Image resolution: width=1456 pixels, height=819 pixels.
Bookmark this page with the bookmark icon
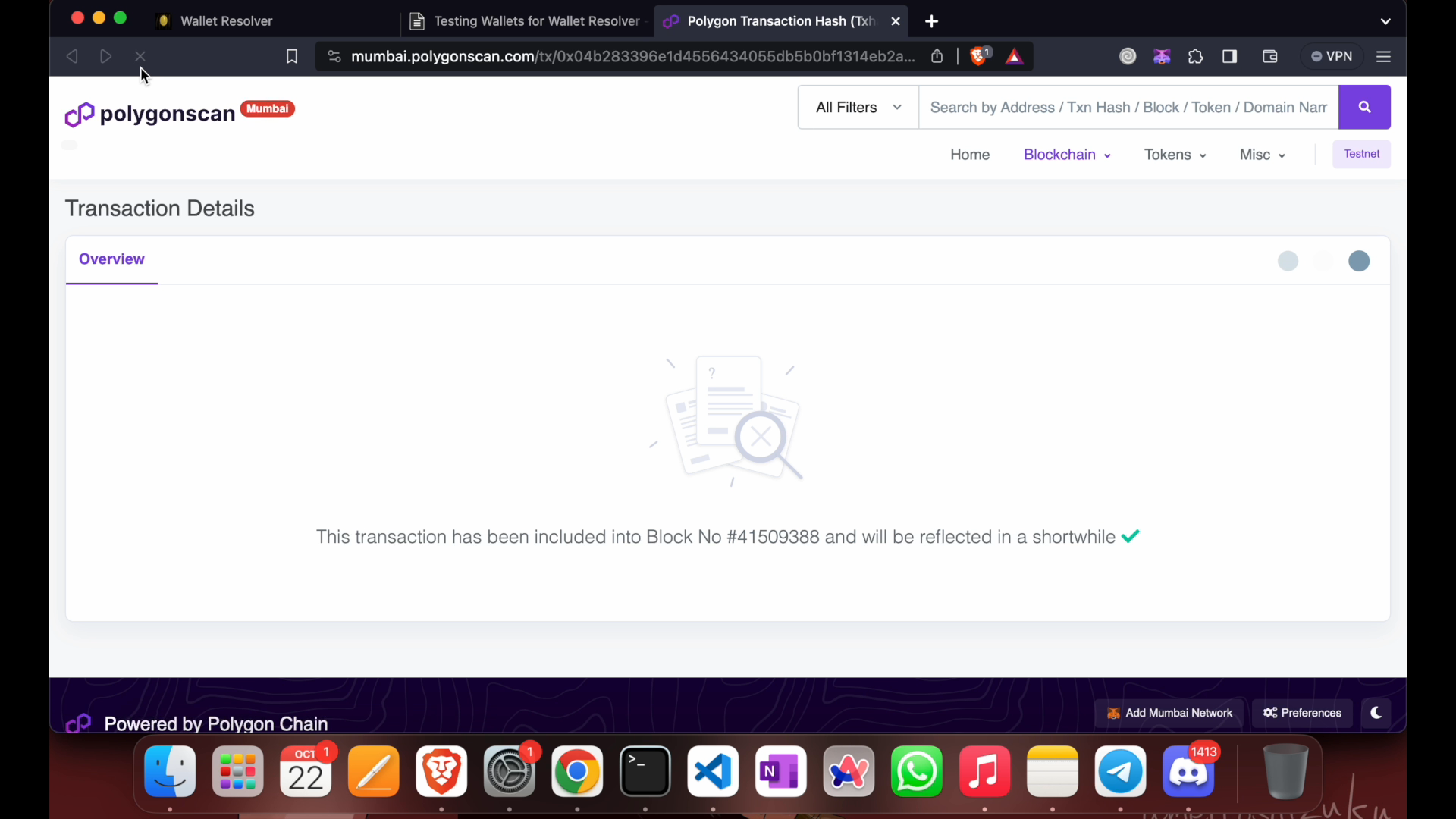[292, 56]
